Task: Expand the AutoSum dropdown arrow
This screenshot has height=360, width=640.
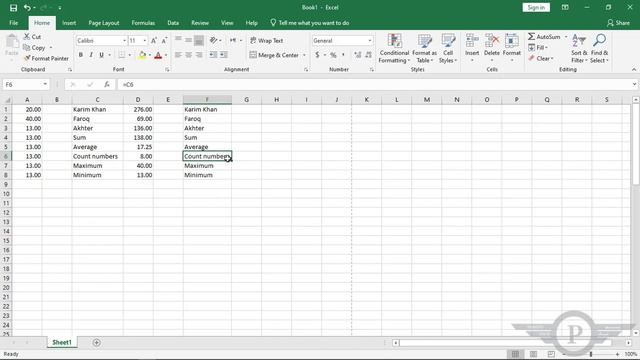Action: 566,37
